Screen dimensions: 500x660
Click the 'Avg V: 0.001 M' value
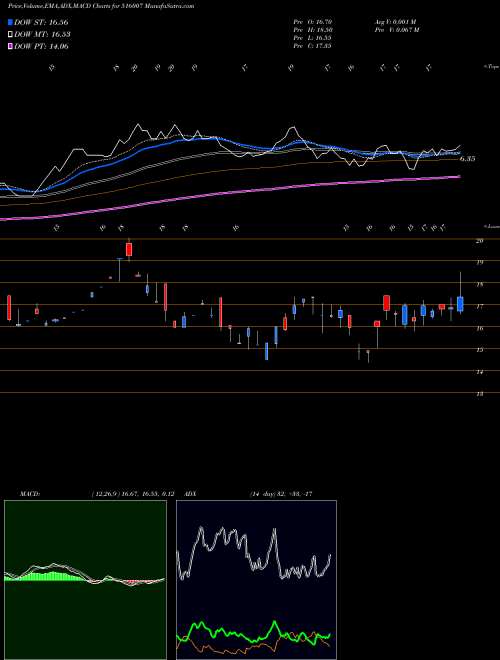click(x=395, y=22)
